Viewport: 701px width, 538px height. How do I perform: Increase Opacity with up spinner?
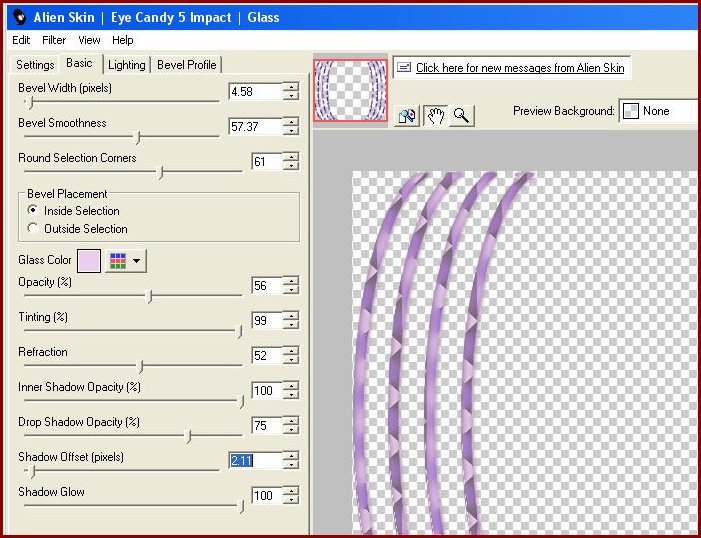291,281
